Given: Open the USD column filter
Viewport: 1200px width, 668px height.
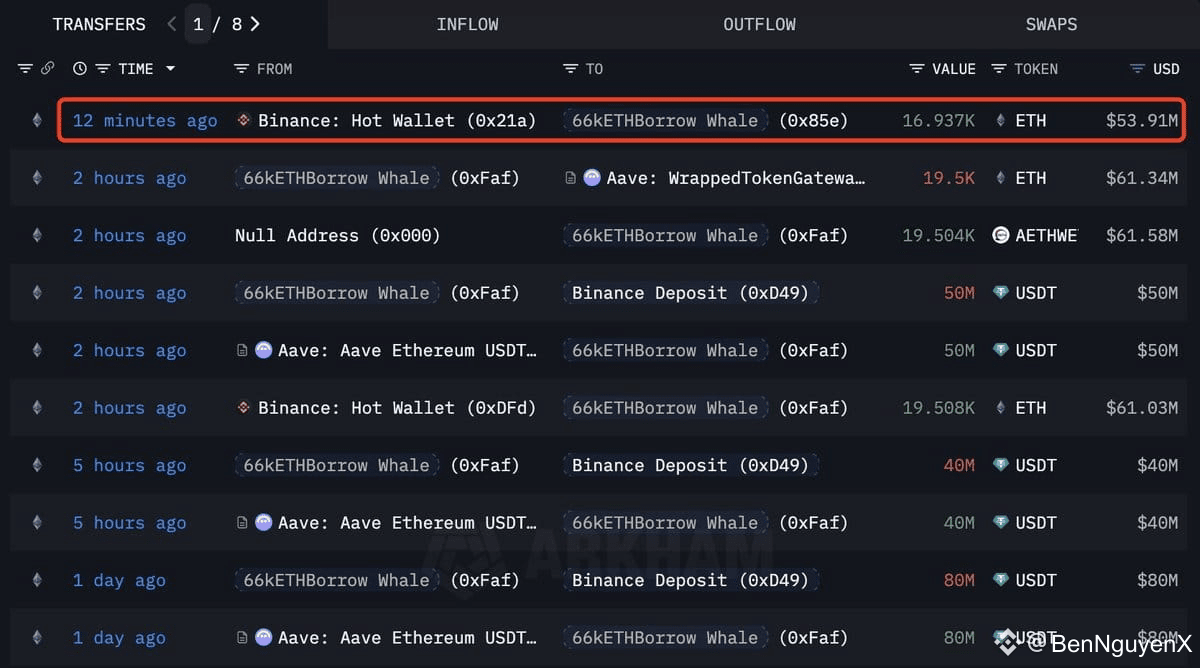Looking at the screenshot, I should click(1137, 69).
